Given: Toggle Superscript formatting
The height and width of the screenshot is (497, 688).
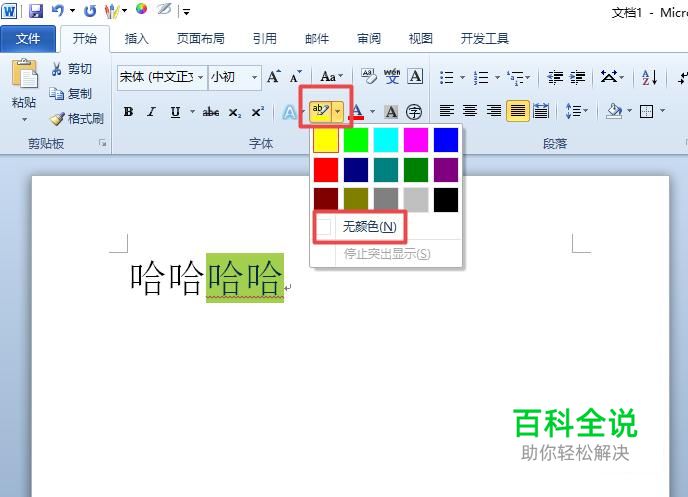Looking at the screenshot, I should click(x=258, y=112).
